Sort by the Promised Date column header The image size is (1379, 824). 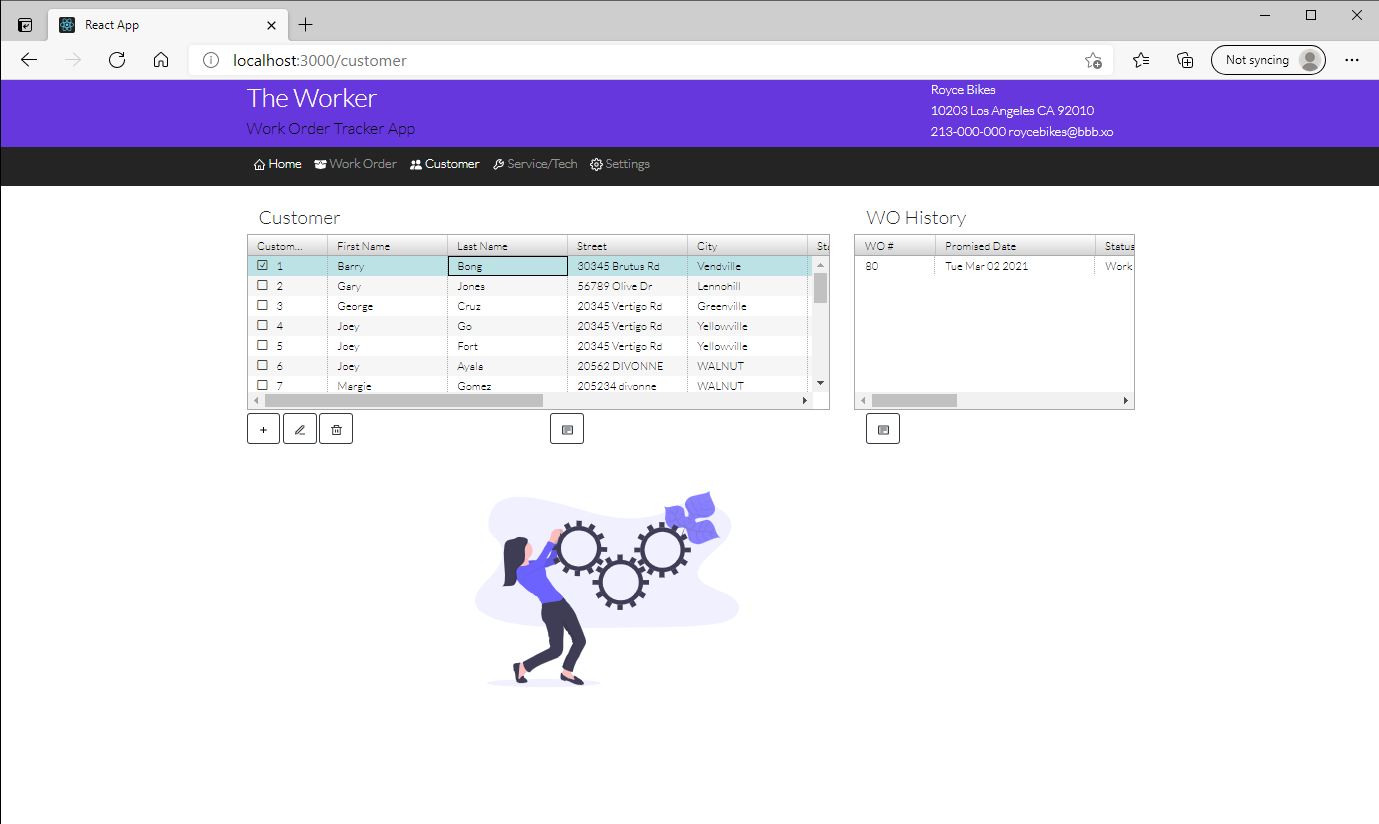[x=1015, y=246]
